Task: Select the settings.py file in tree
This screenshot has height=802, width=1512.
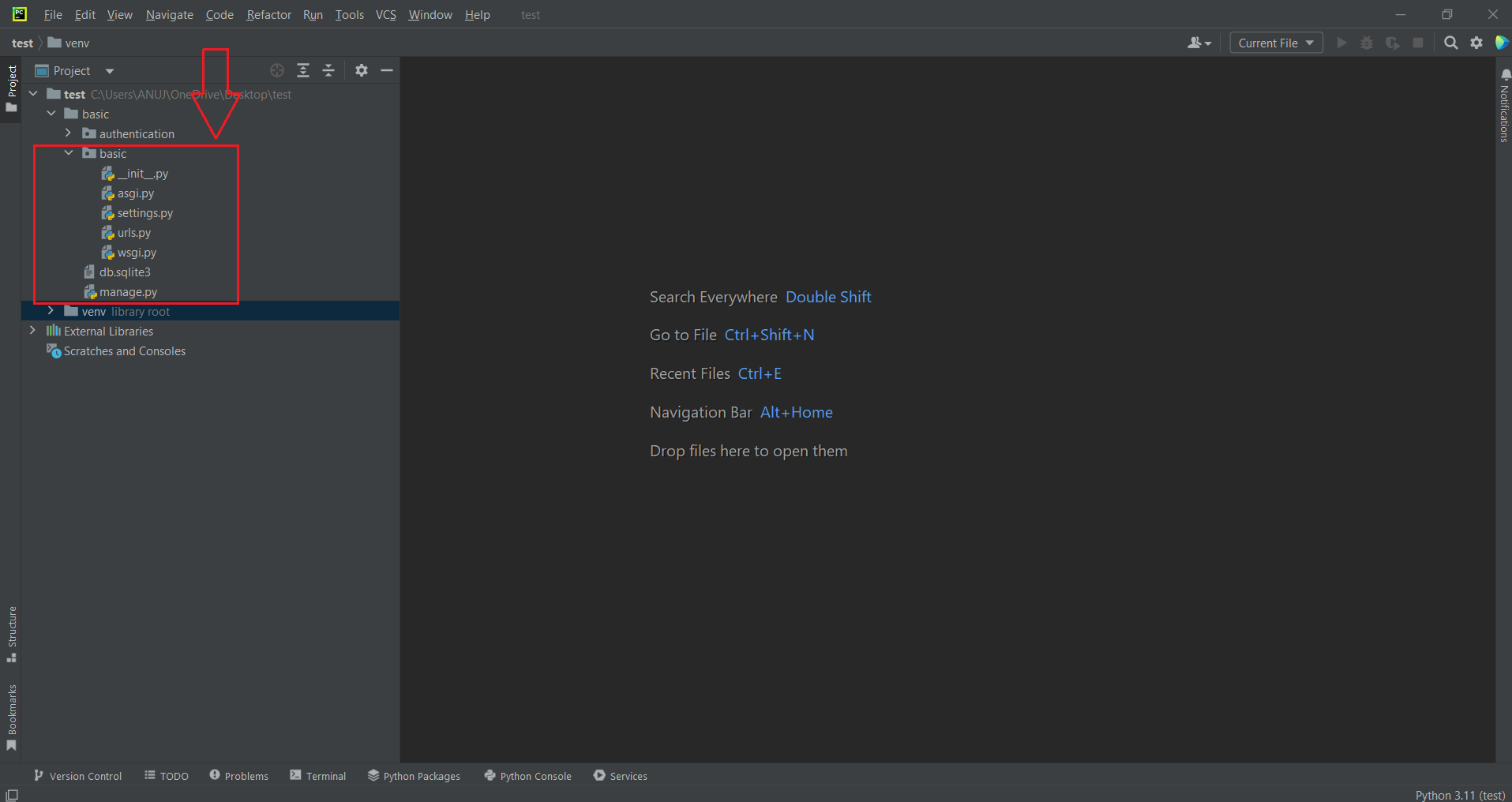Action: tap(144, 213)
